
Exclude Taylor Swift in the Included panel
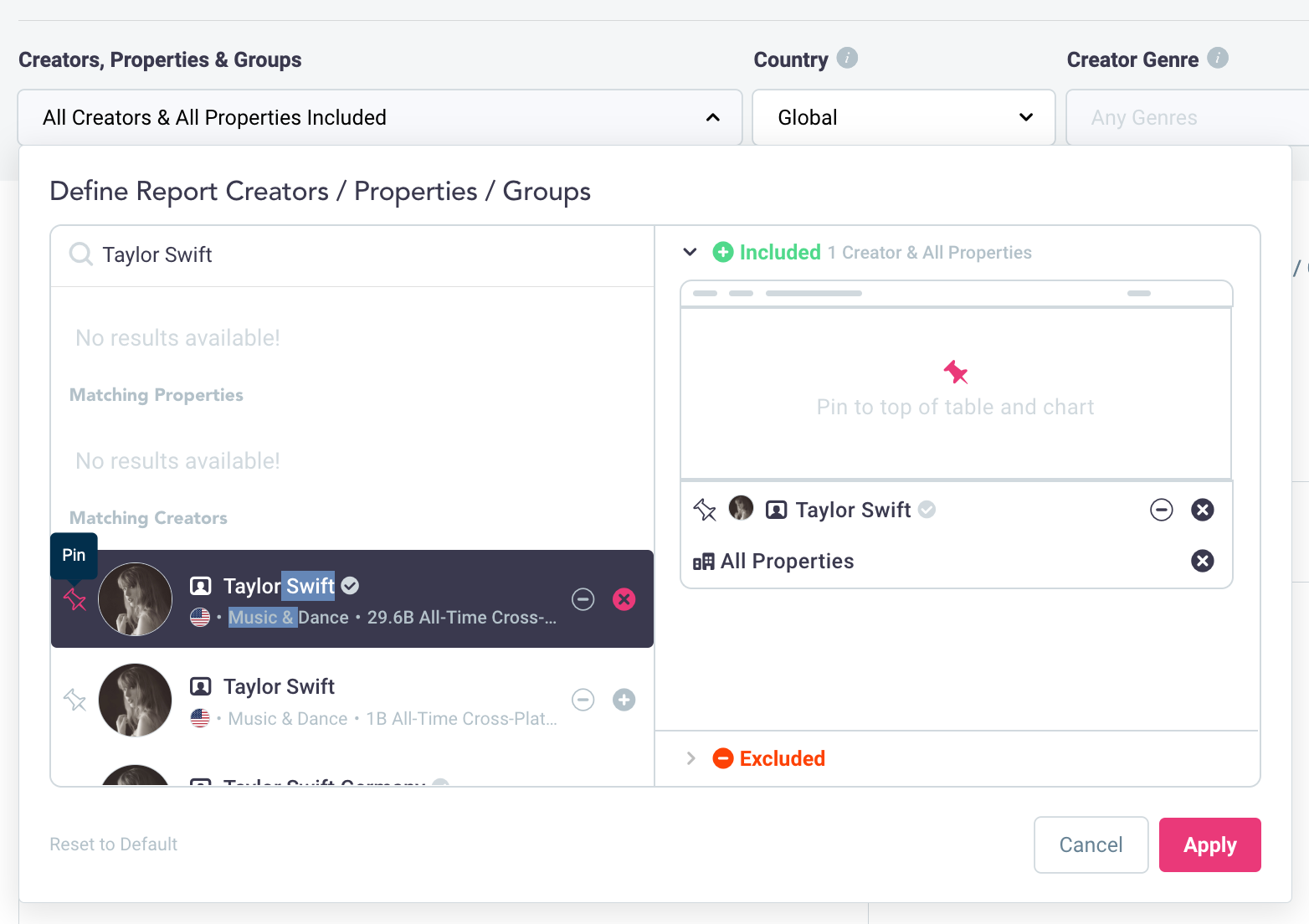click(1162, 510)
